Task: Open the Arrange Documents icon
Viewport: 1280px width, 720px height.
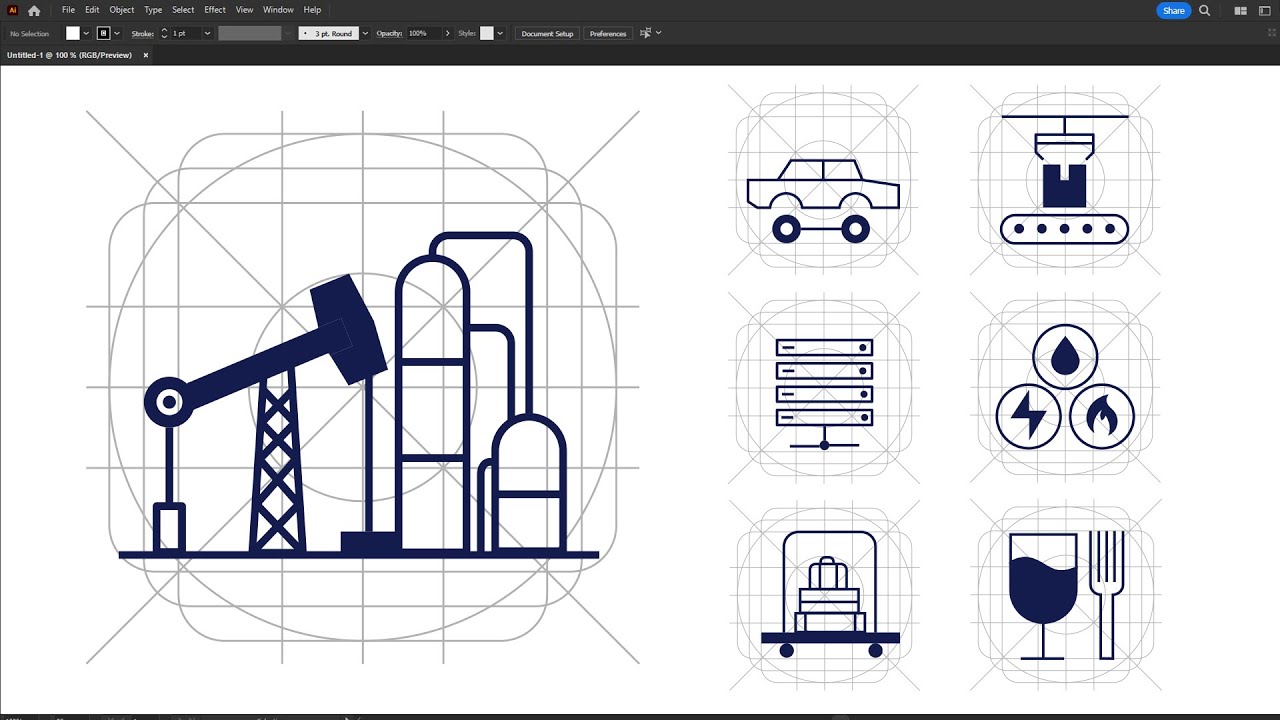Action: click(1240, 11)
